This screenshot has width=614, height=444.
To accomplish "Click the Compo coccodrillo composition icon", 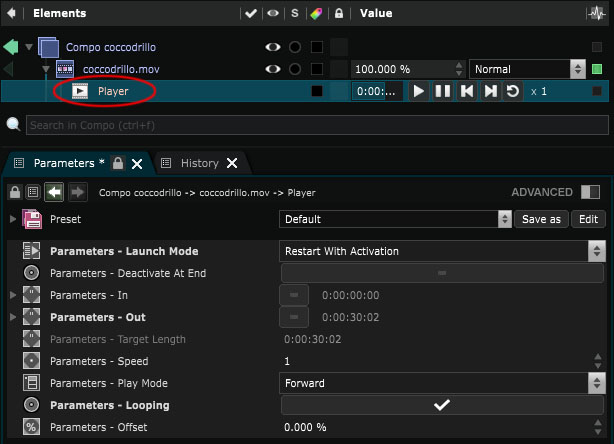I will 49,47.
